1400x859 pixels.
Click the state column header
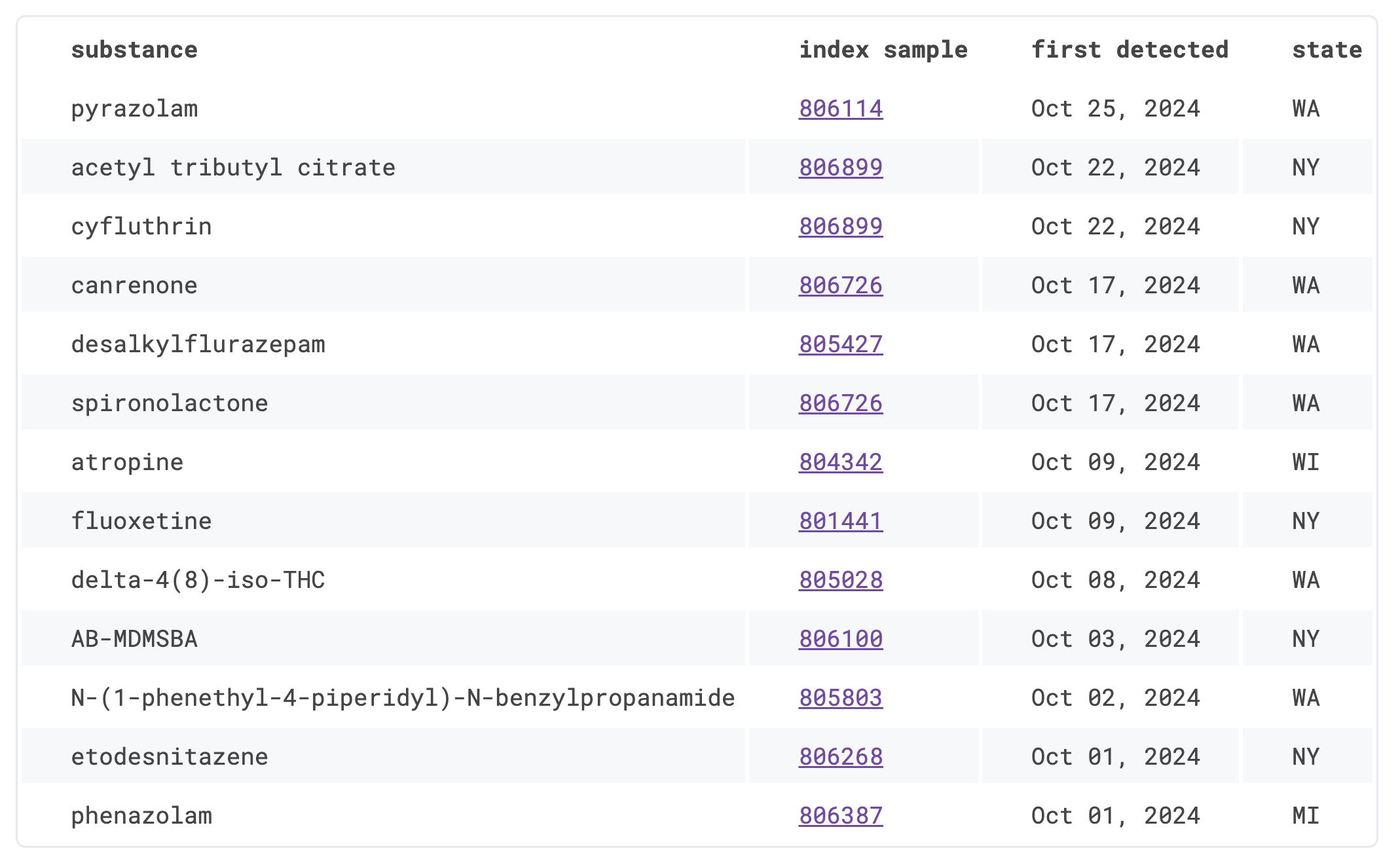pos(1327,50)
